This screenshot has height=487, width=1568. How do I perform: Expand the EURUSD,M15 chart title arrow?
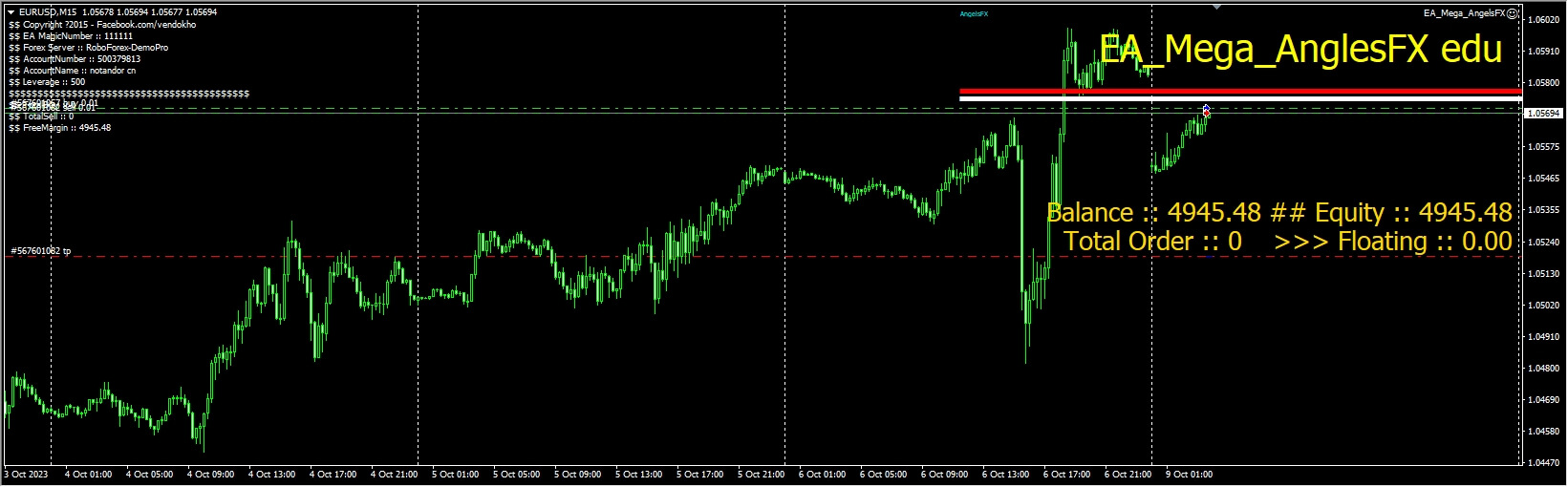[11, 12]
